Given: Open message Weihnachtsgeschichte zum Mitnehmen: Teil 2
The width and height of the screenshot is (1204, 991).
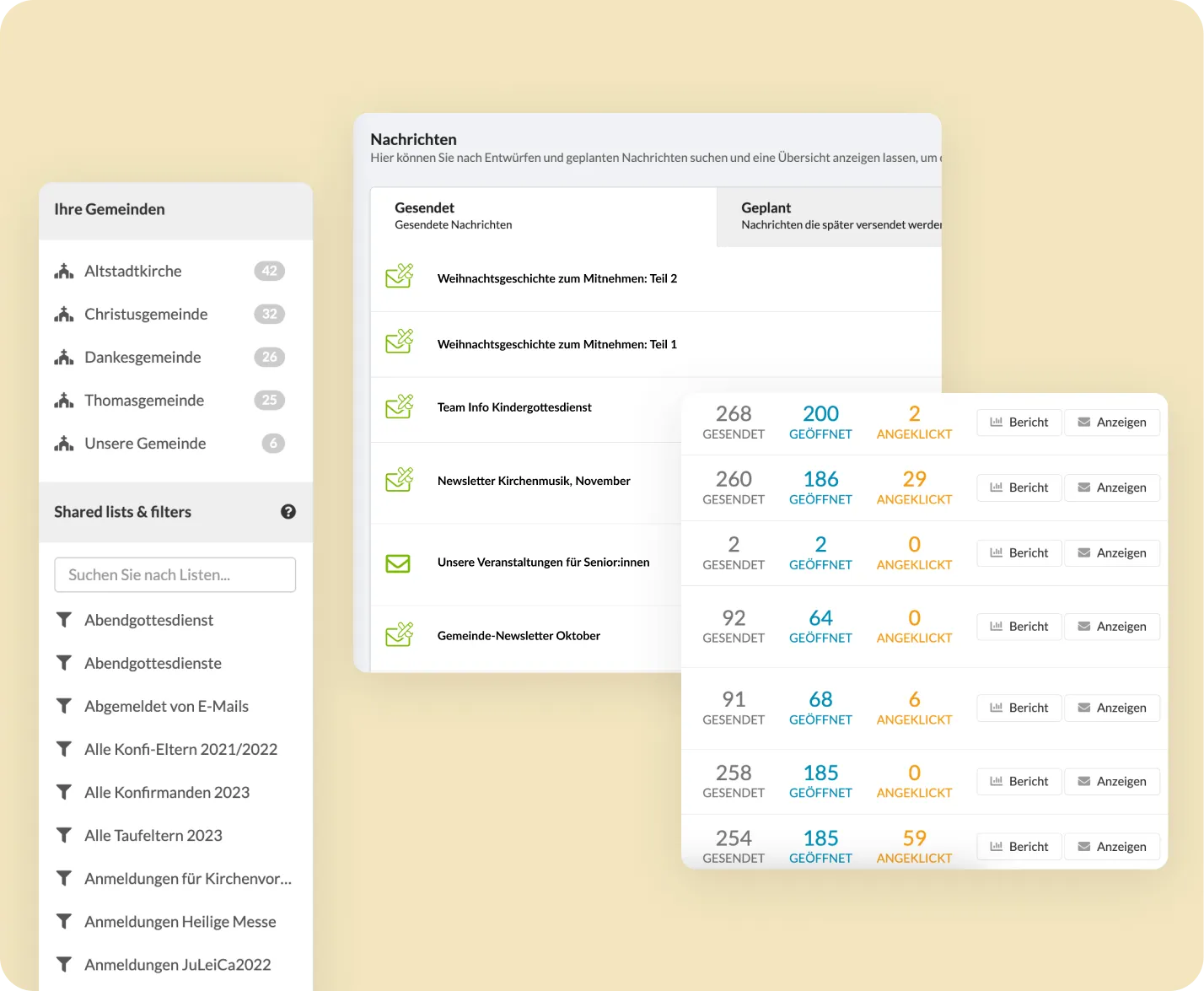Looking at the screenshot, I should 557,278.
